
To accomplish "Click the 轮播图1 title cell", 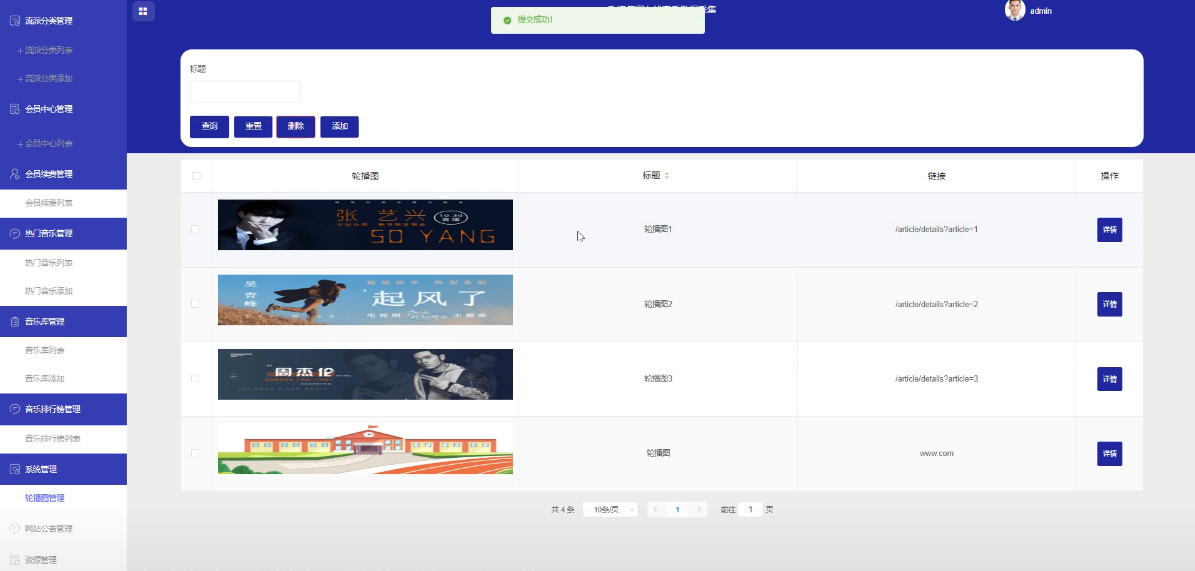I will pos(658,229).
